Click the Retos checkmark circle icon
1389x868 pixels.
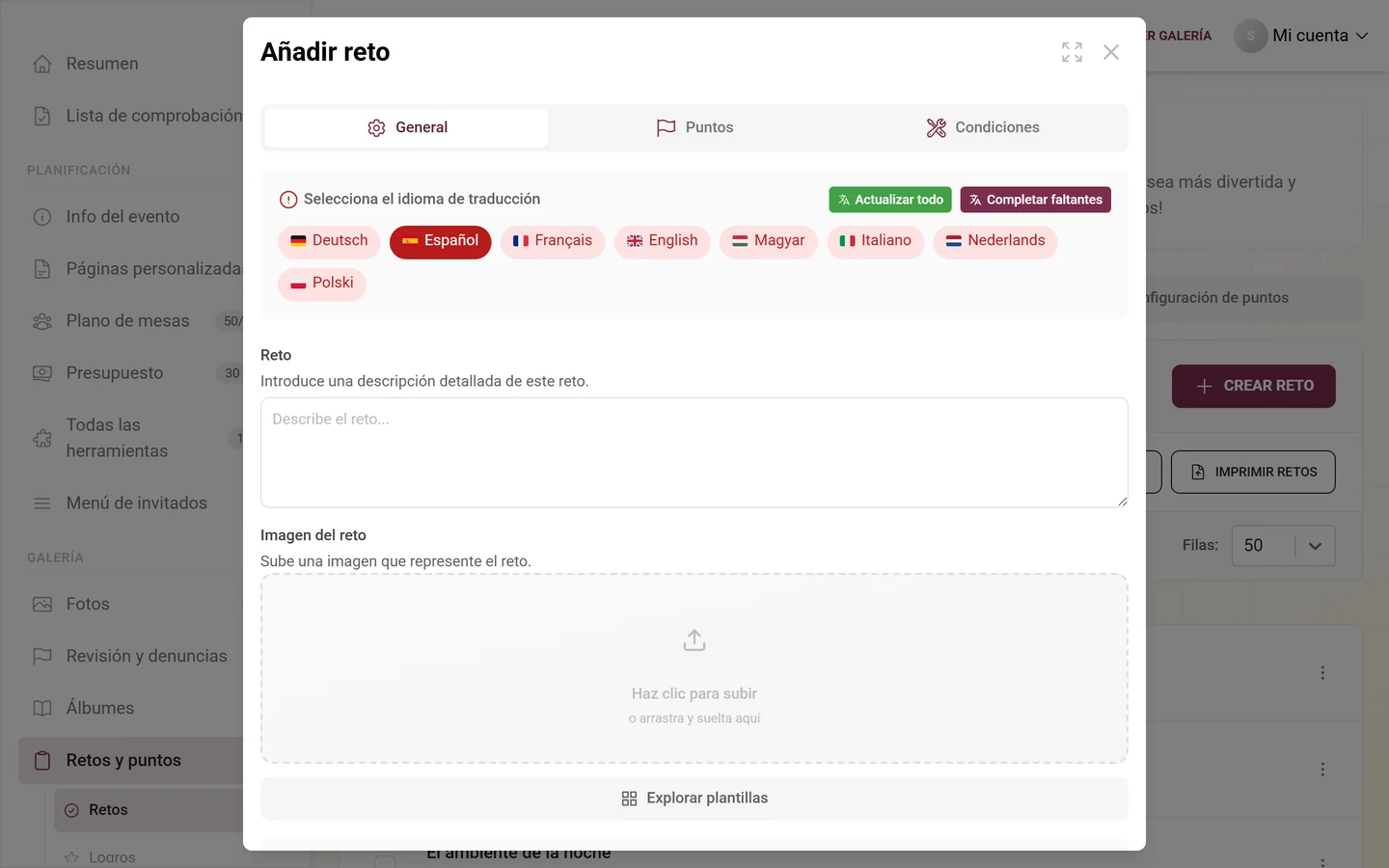tap(71, 810)
